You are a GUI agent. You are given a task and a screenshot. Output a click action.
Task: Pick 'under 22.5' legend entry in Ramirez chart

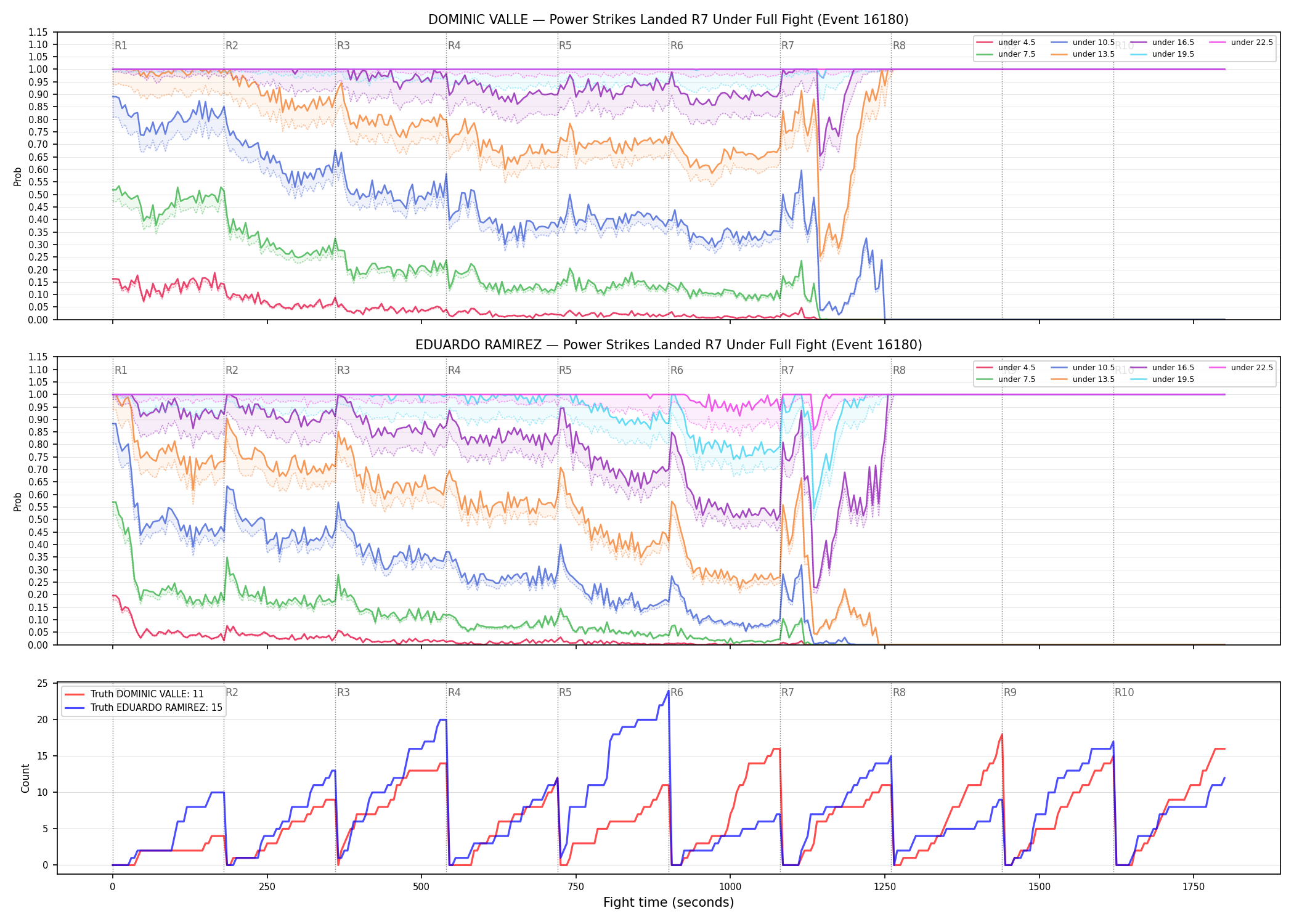(1241, 368)
